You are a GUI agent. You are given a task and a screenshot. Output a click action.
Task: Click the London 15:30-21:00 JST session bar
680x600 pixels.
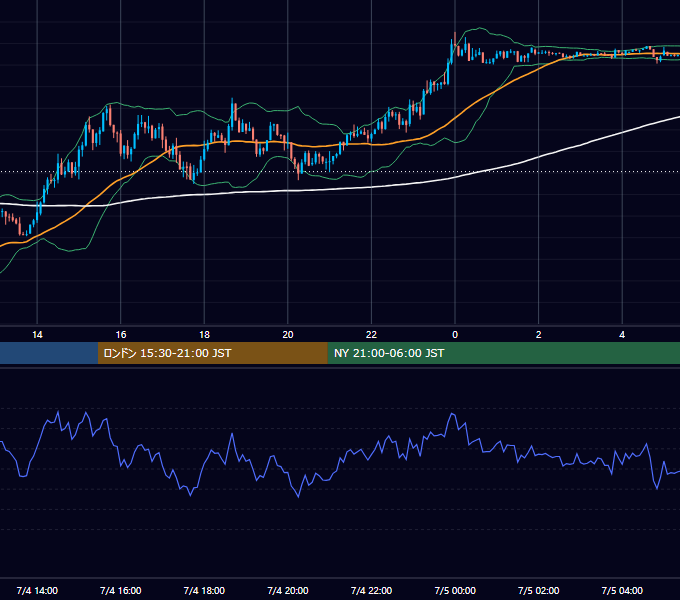coord(212,353)
